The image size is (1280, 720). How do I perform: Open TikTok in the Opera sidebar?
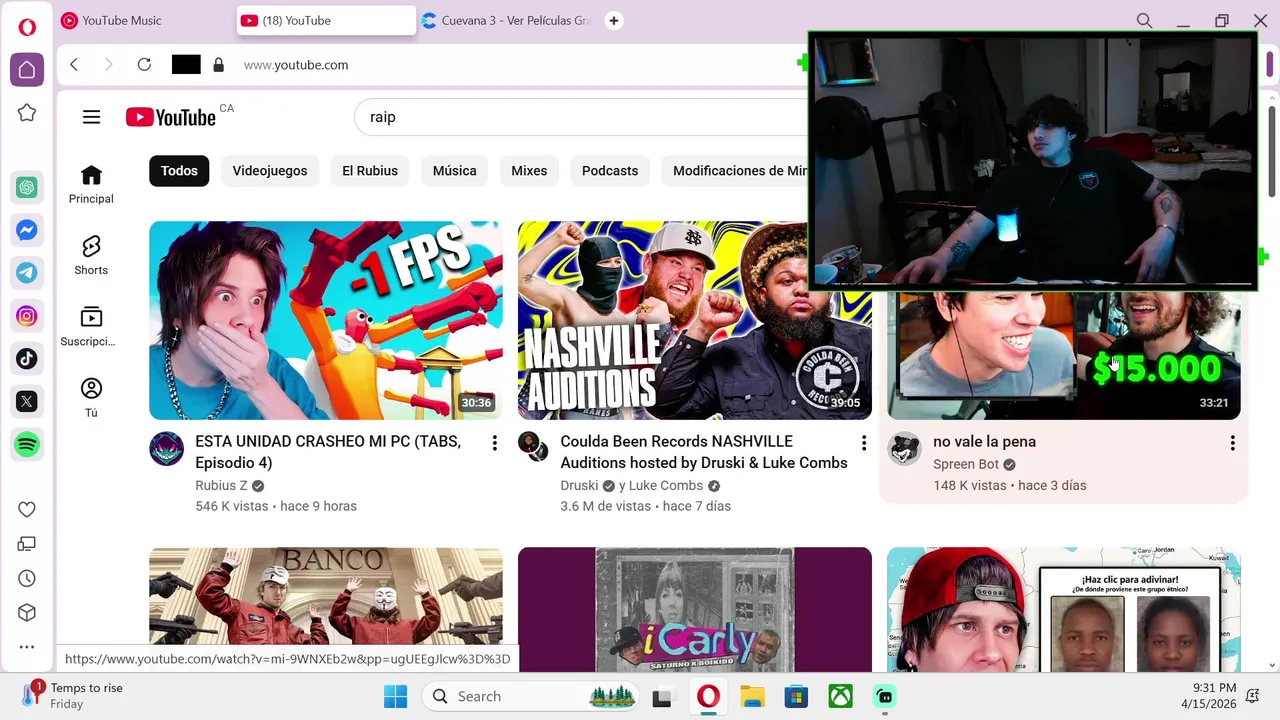coord(27,358)
